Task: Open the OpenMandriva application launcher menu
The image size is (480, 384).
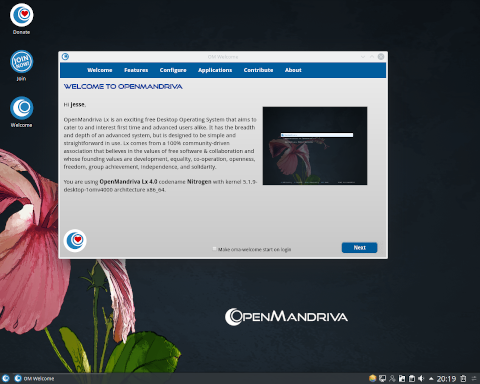Action: tap(6, 378)
